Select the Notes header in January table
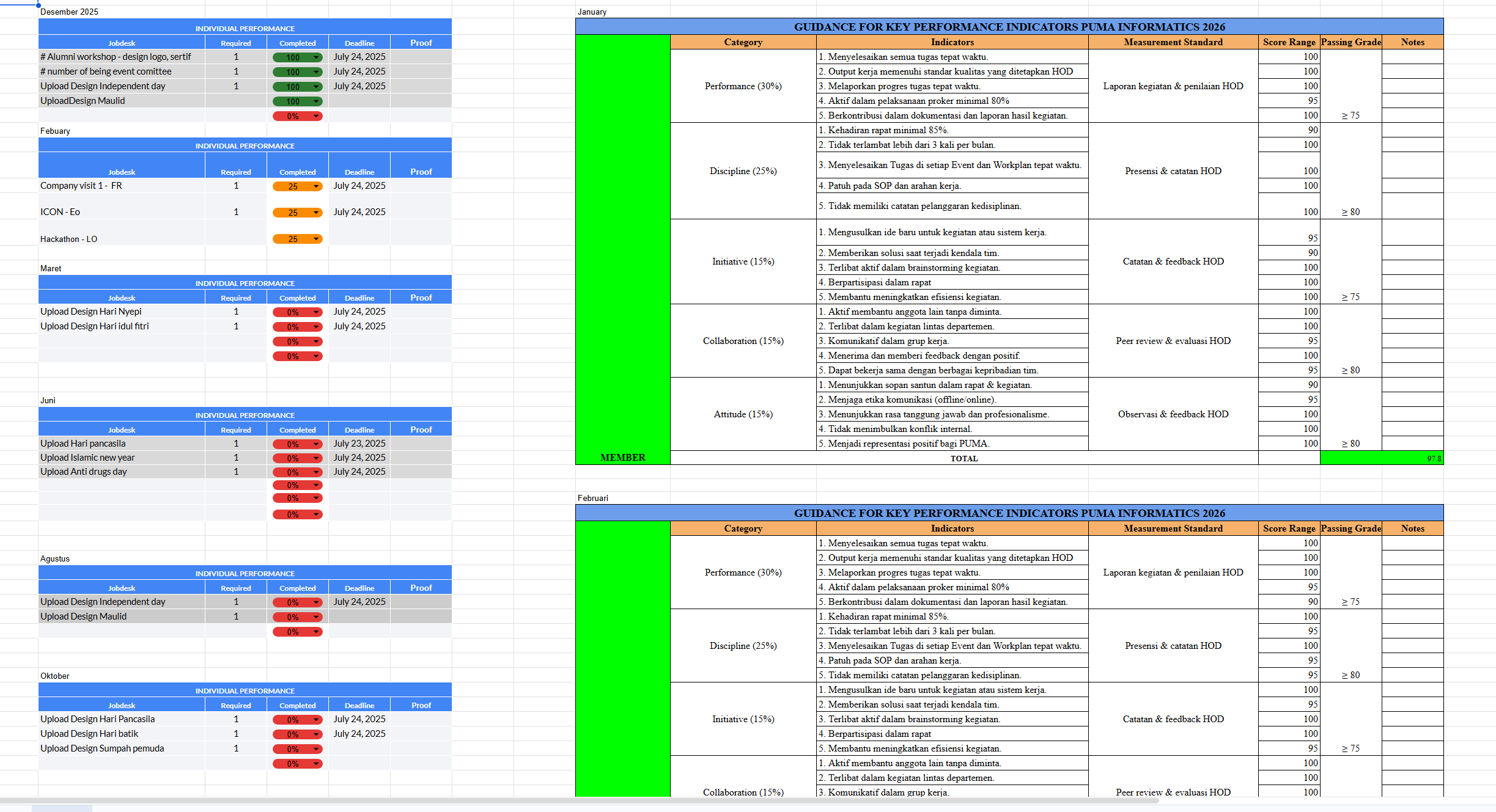 (1413, 42)
